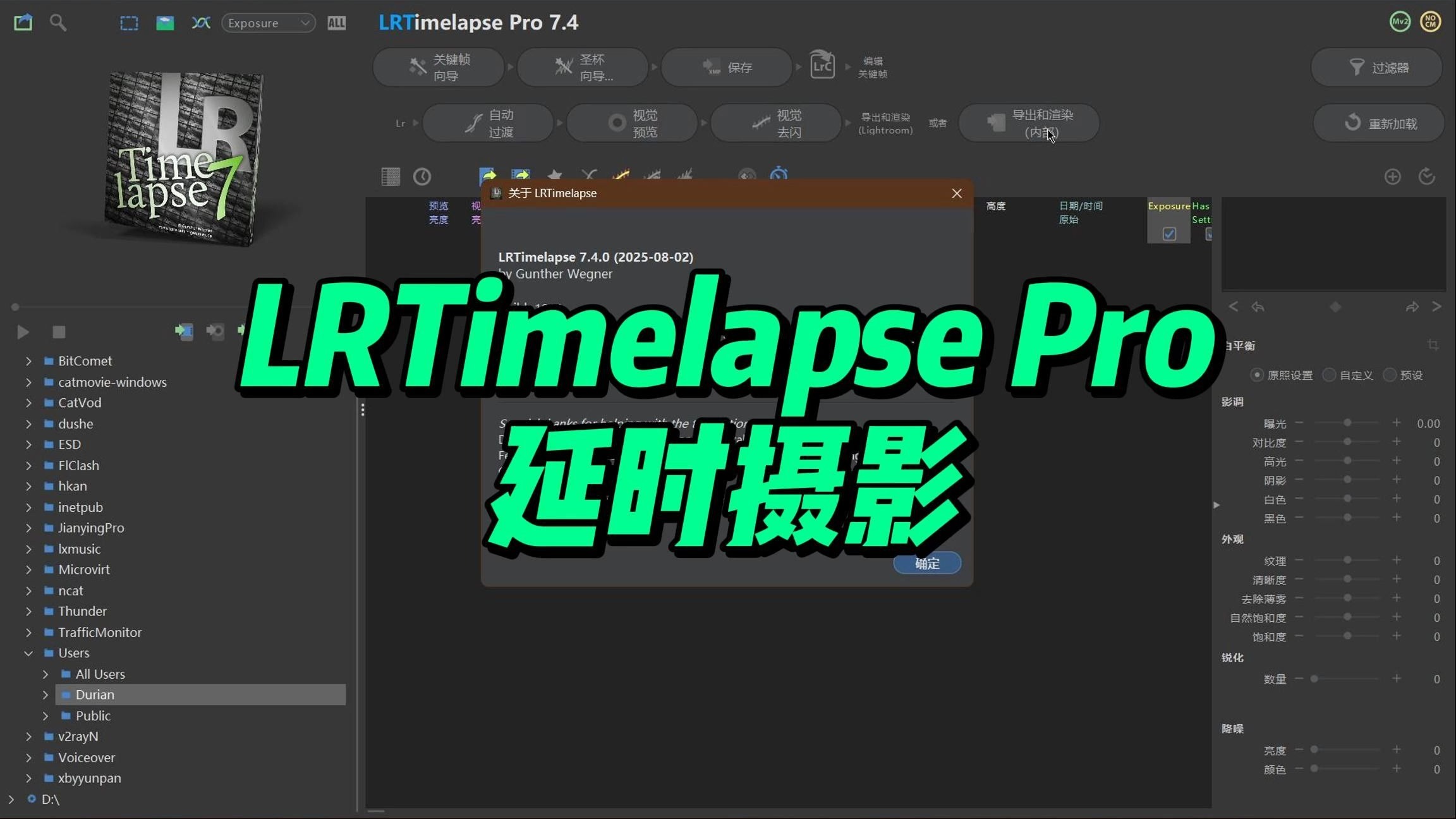The height and width of the screenshot is (819, 1456).
Task: Click the 保存 button
Action: (727, 67)
